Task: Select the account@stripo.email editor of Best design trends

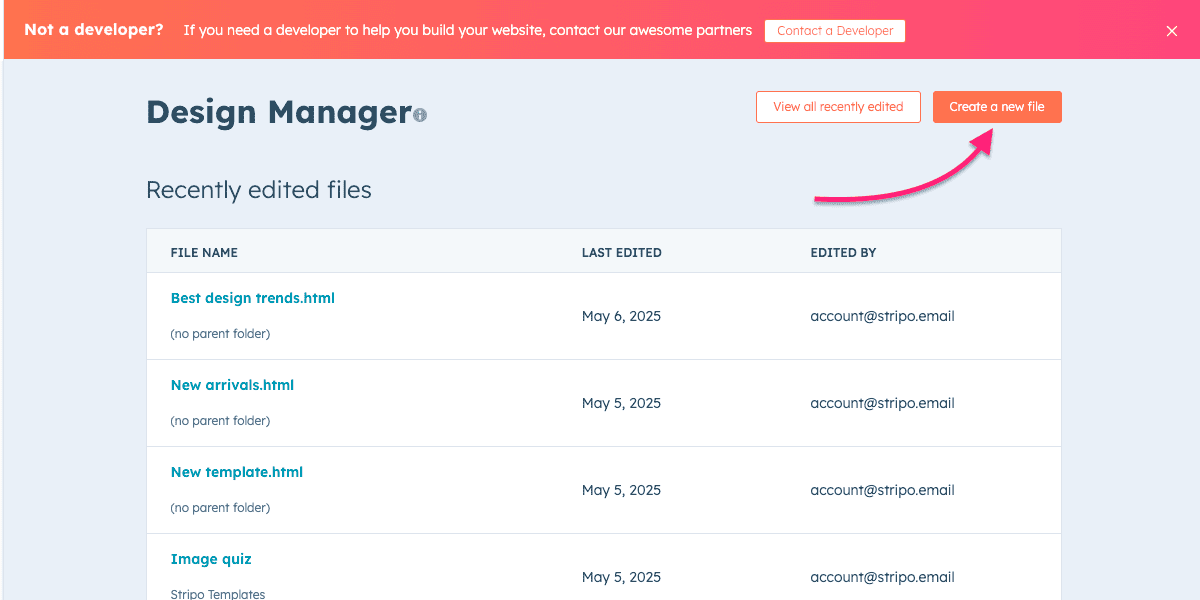Action: [883, 316]
